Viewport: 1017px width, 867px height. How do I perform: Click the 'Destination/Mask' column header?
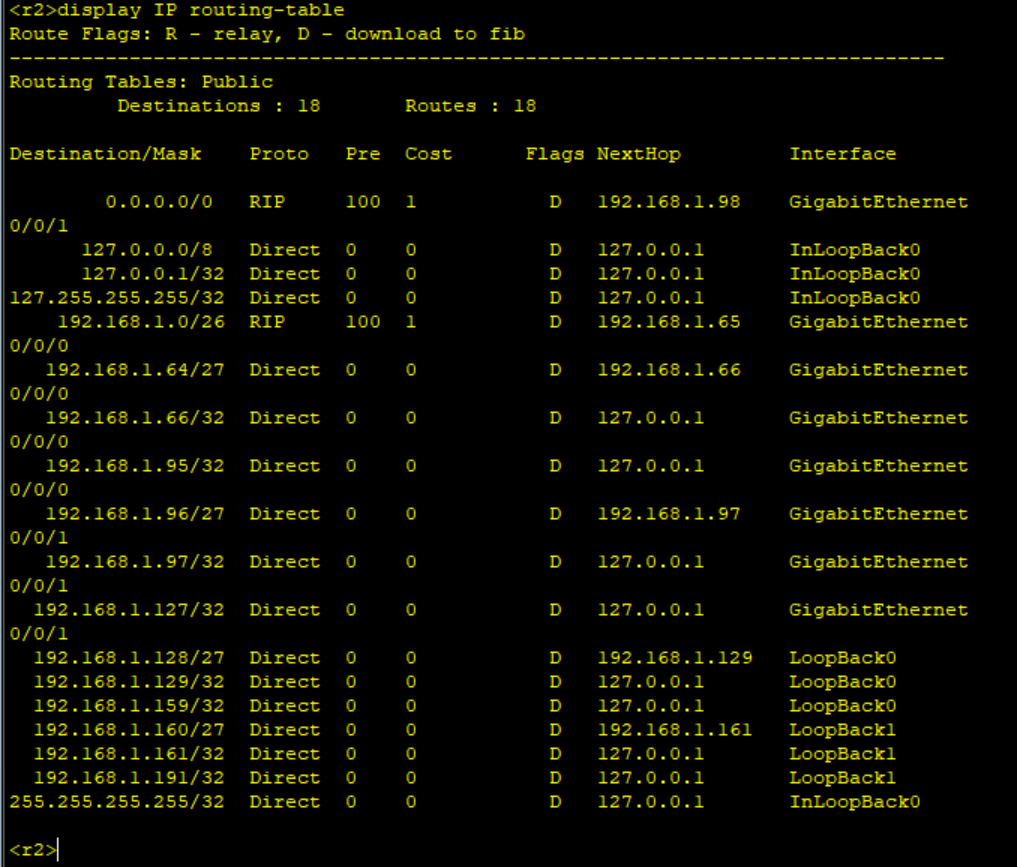pos(105,154)
